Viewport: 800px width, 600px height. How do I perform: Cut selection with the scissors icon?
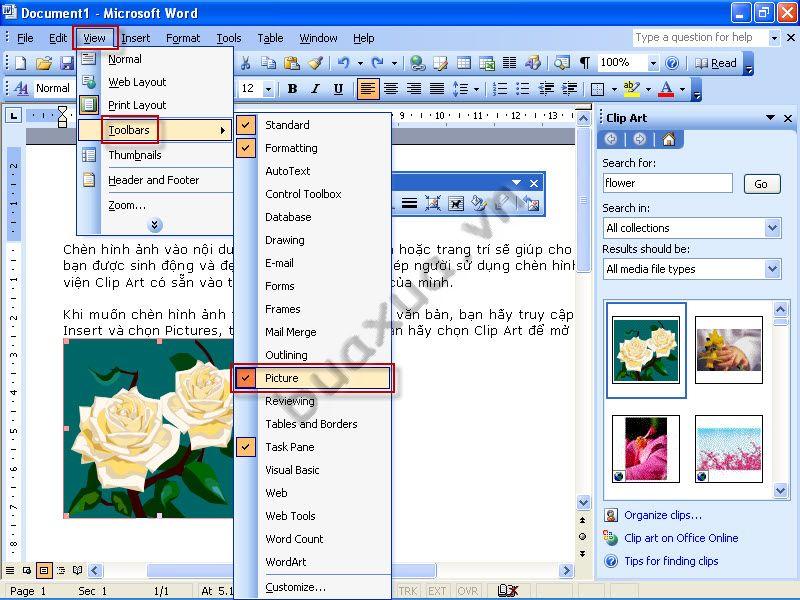pos(245,63)
